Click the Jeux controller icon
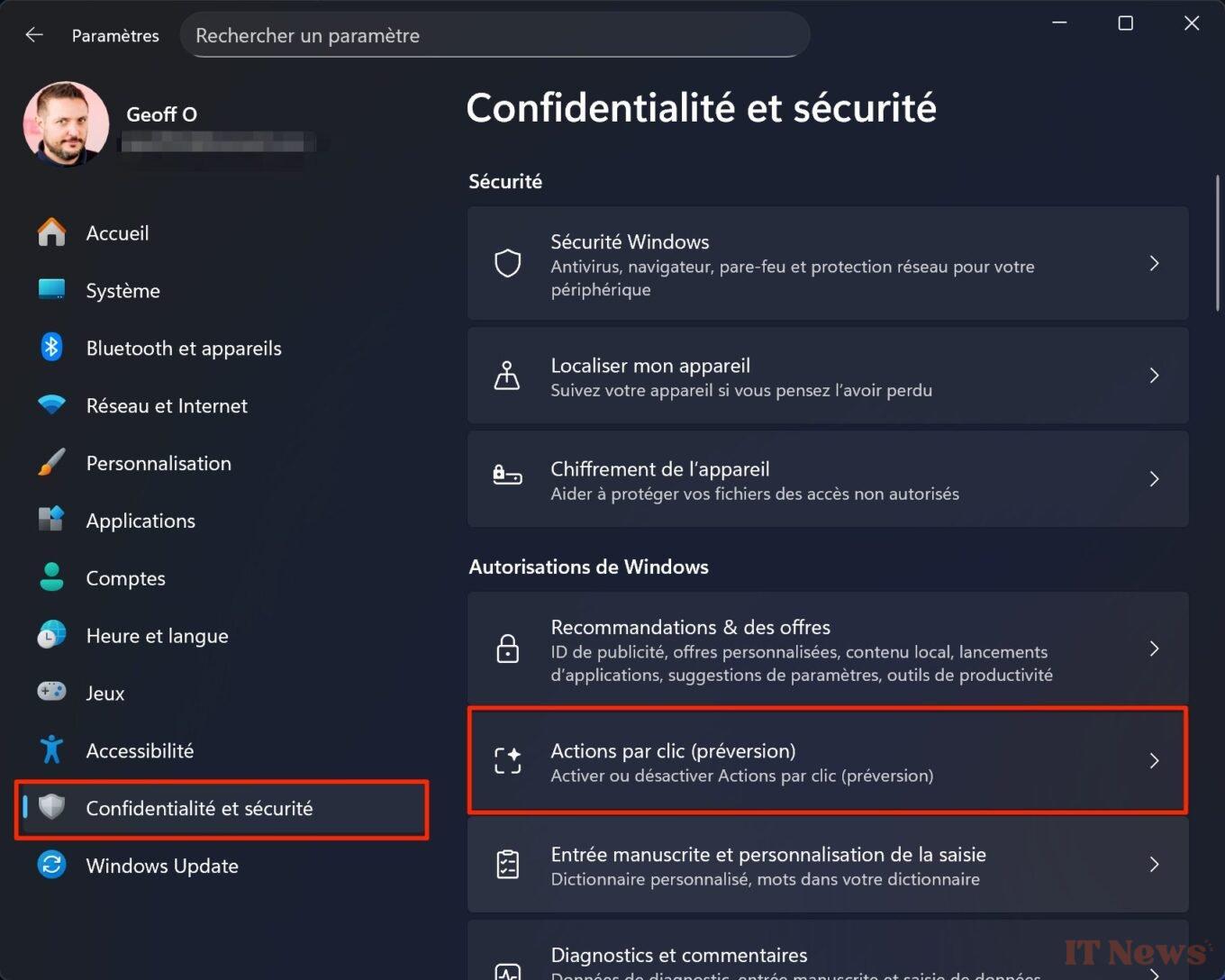 (x=51, y=691)
